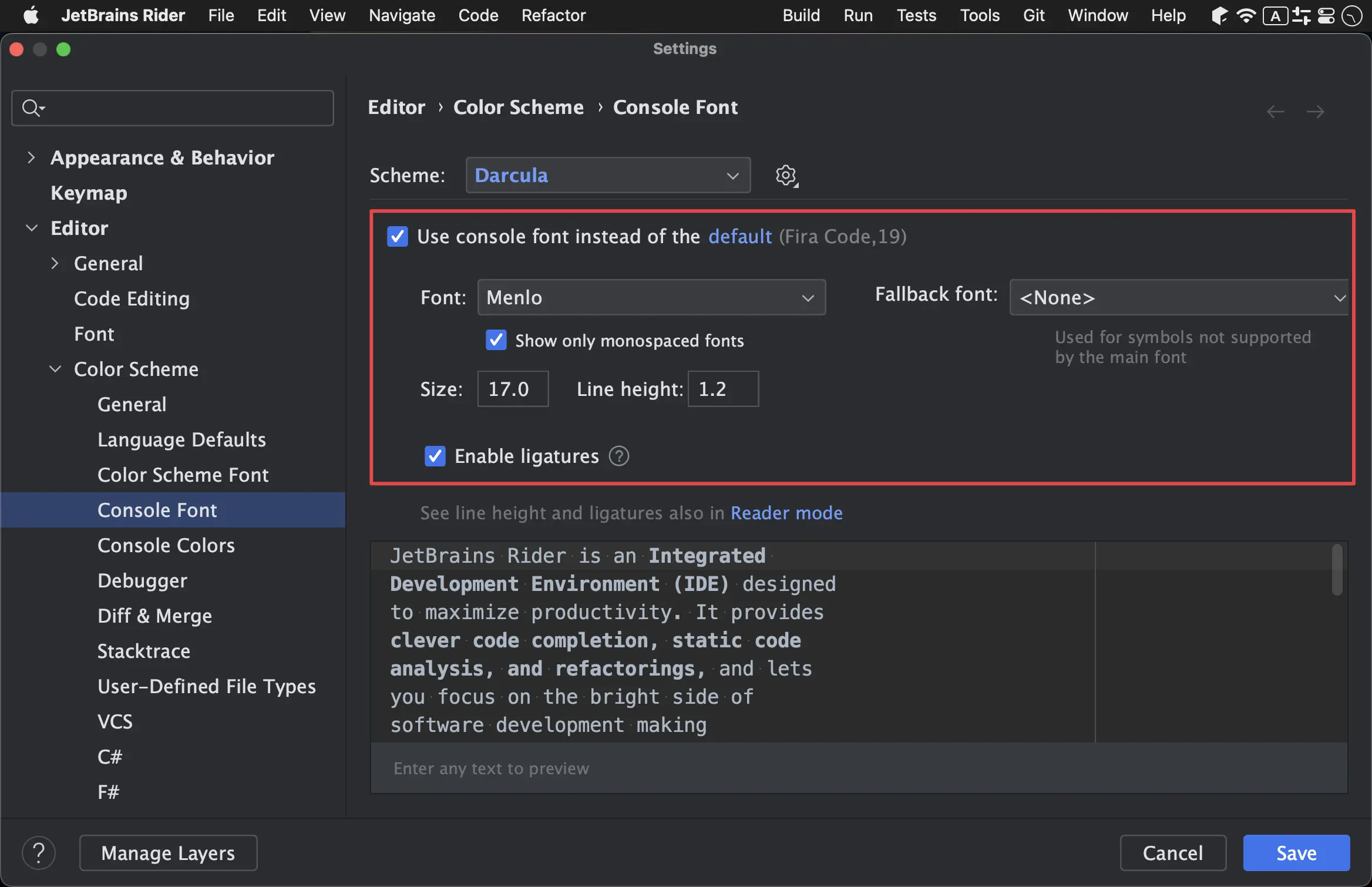
Task: Click the Save button
Action: click(1296, 853)
